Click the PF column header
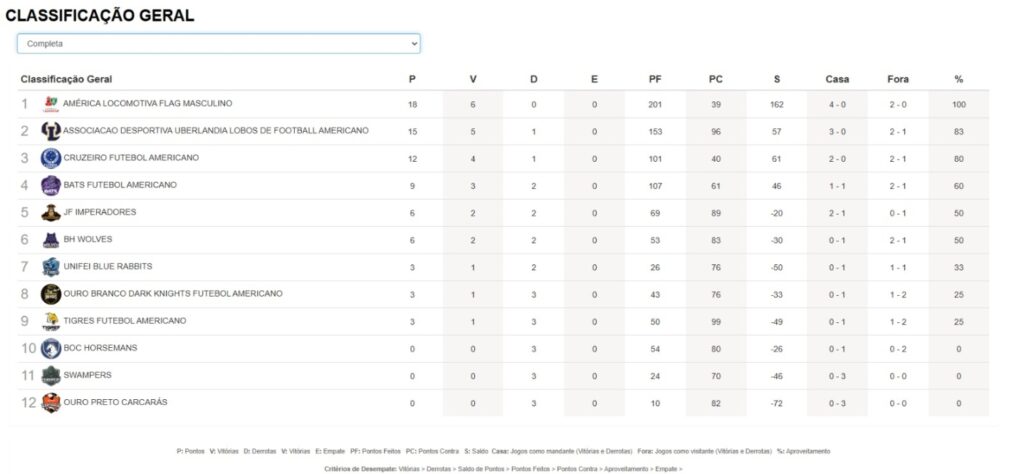This screenshot has height=474, width=1024. point(654,79)
